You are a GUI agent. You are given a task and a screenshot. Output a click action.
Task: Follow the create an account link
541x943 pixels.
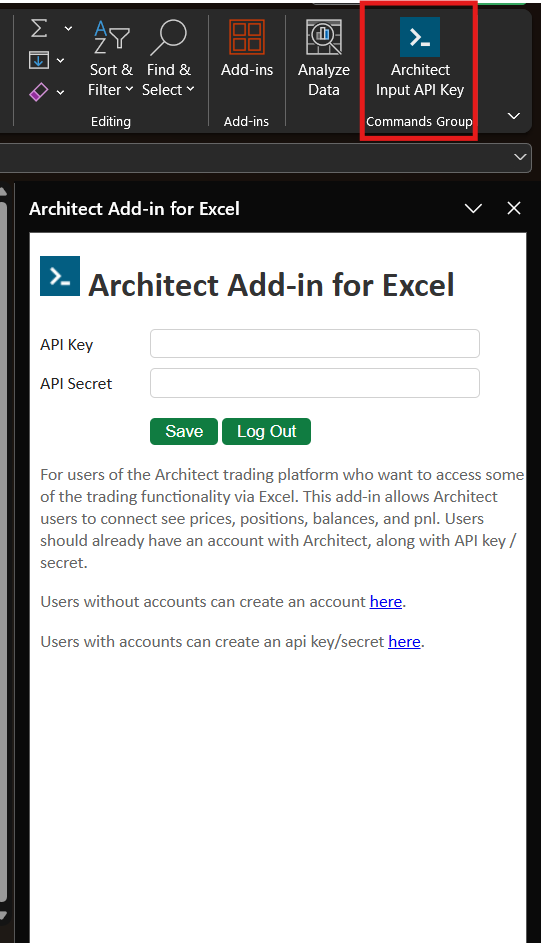click(x=386, y=601)
